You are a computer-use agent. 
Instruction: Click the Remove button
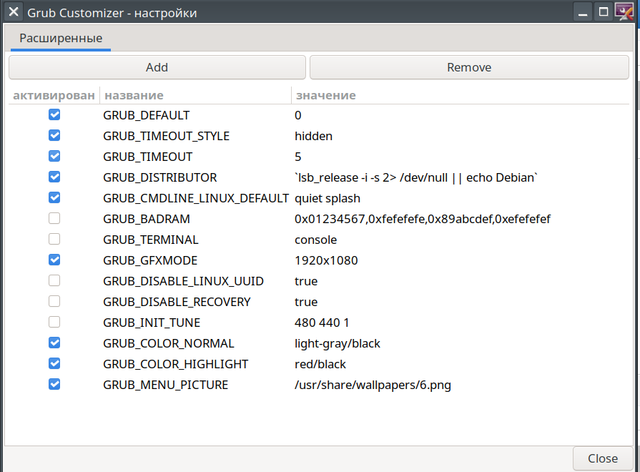469,67
